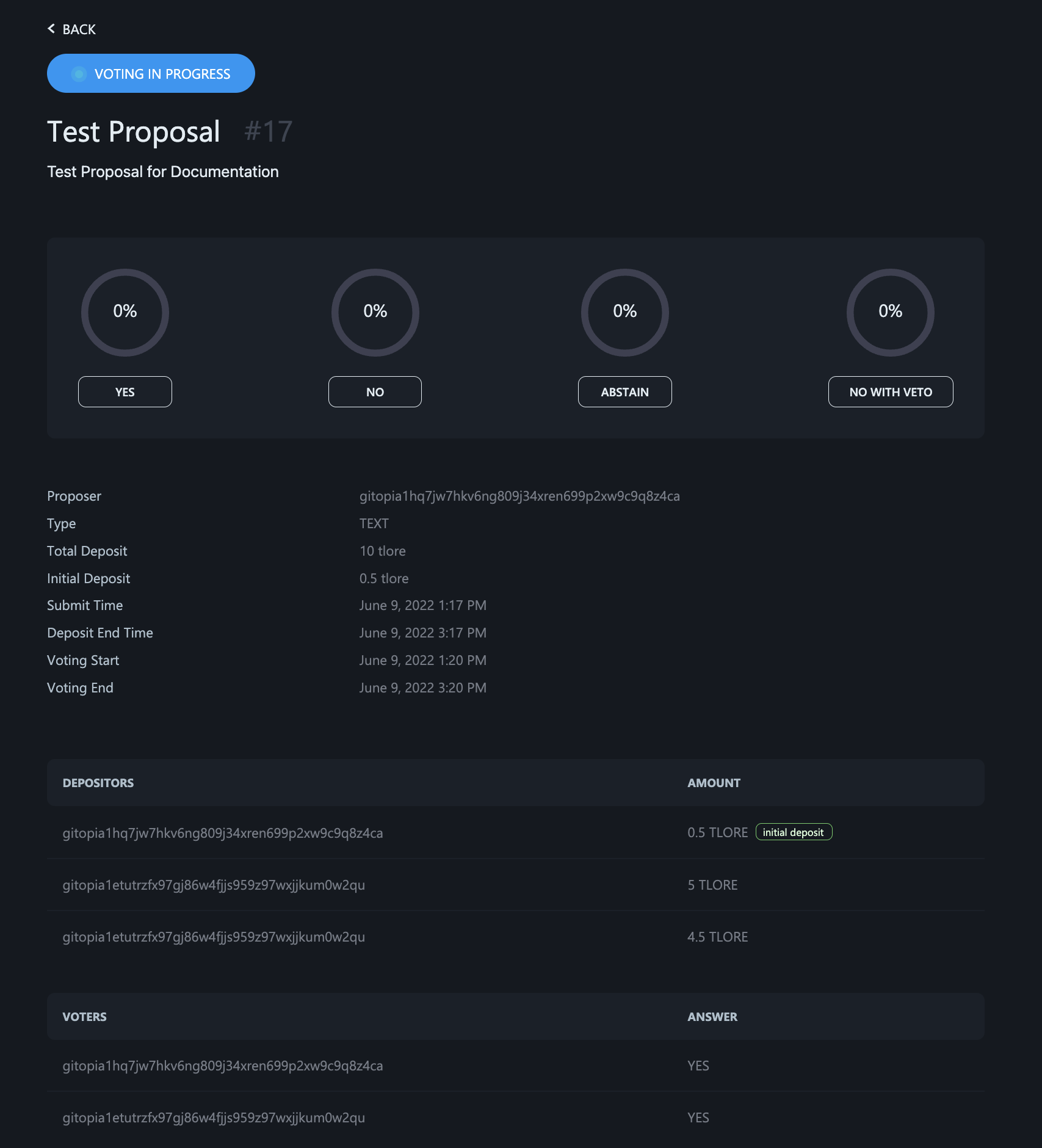The width and height of the screenshot is (1042, 1148).
Task: Open depositor address with 4.5 TLORE
Action: 214,937
